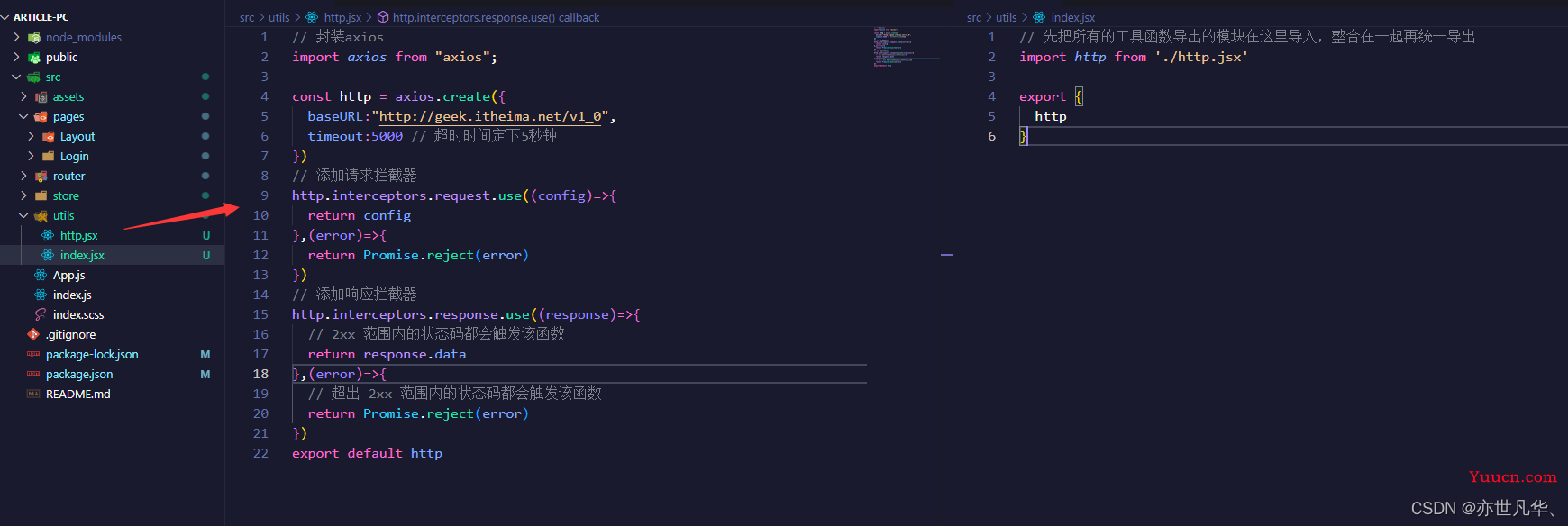Click the npm icon beside package.json
This screenshot has height=526, width=1568.
(x=33, y=374)
